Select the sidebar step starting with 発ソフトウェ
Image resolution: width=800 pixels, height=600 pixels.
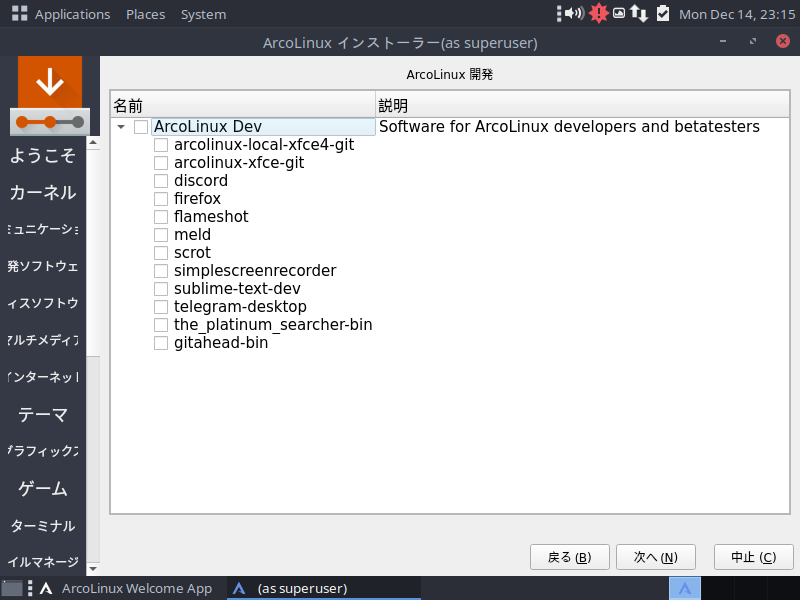pos(43,266)
